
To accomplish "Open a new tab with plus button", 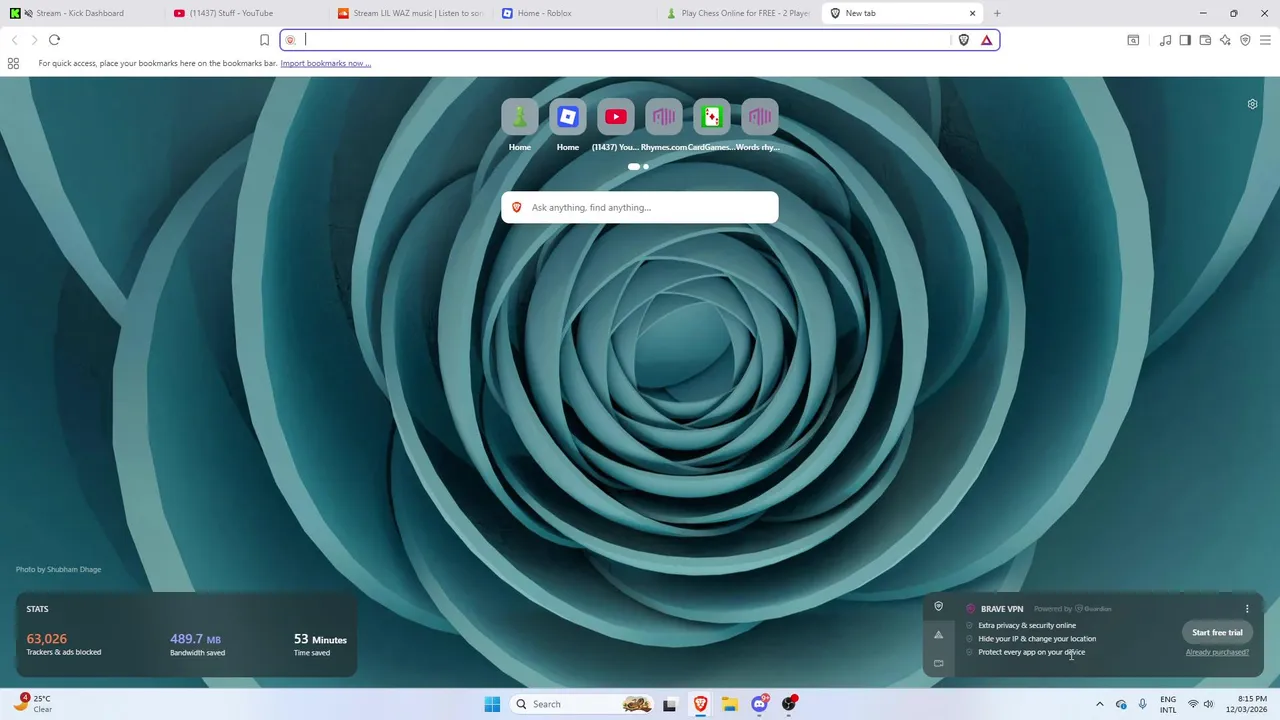I will [x=997, y=13].
